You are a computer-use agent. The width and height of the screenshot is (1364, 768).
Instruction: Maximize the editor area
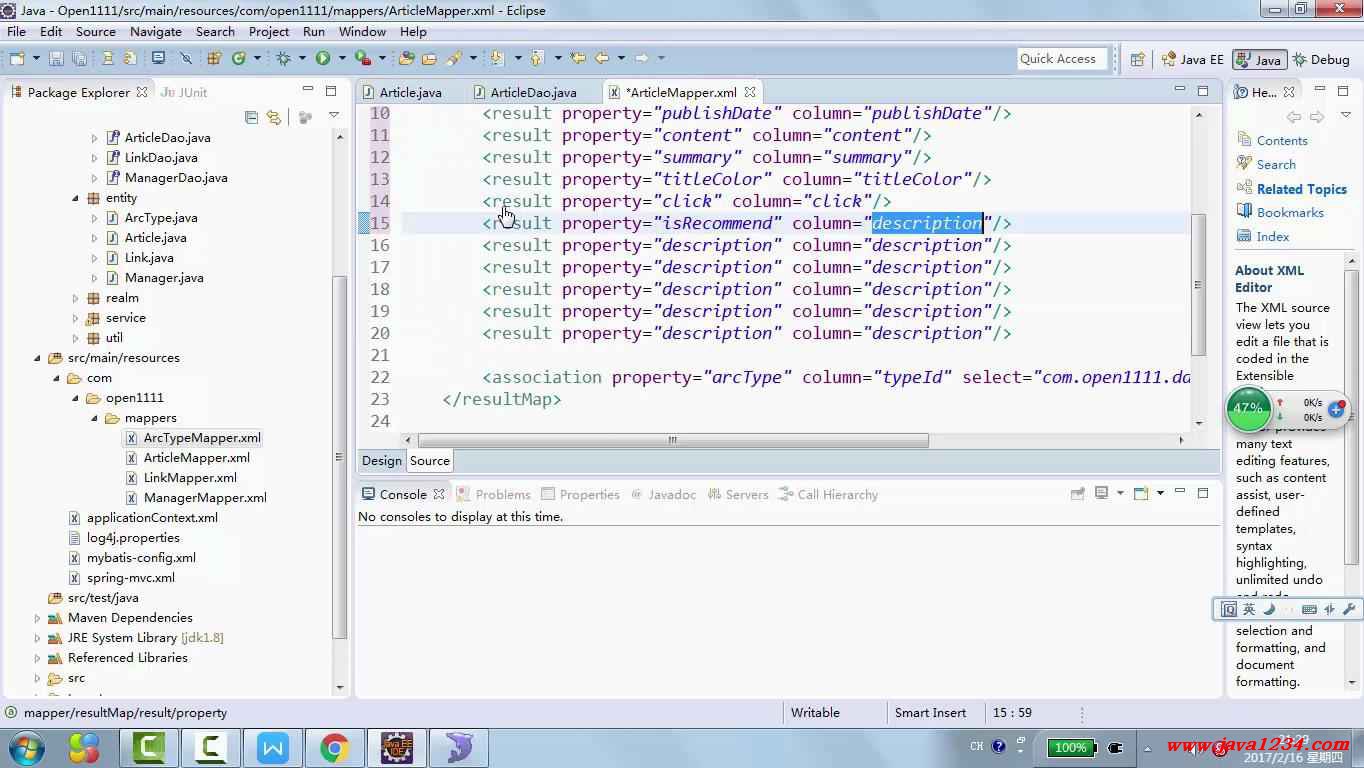pos(1203,91)
